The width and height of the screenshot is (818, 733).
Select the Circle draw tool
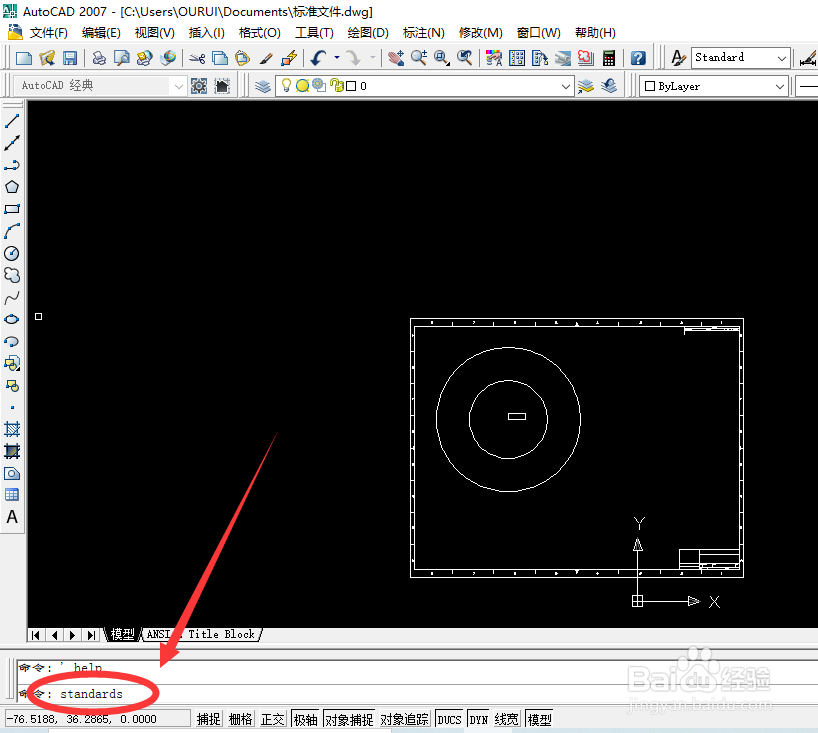click(x=12, y=253)
